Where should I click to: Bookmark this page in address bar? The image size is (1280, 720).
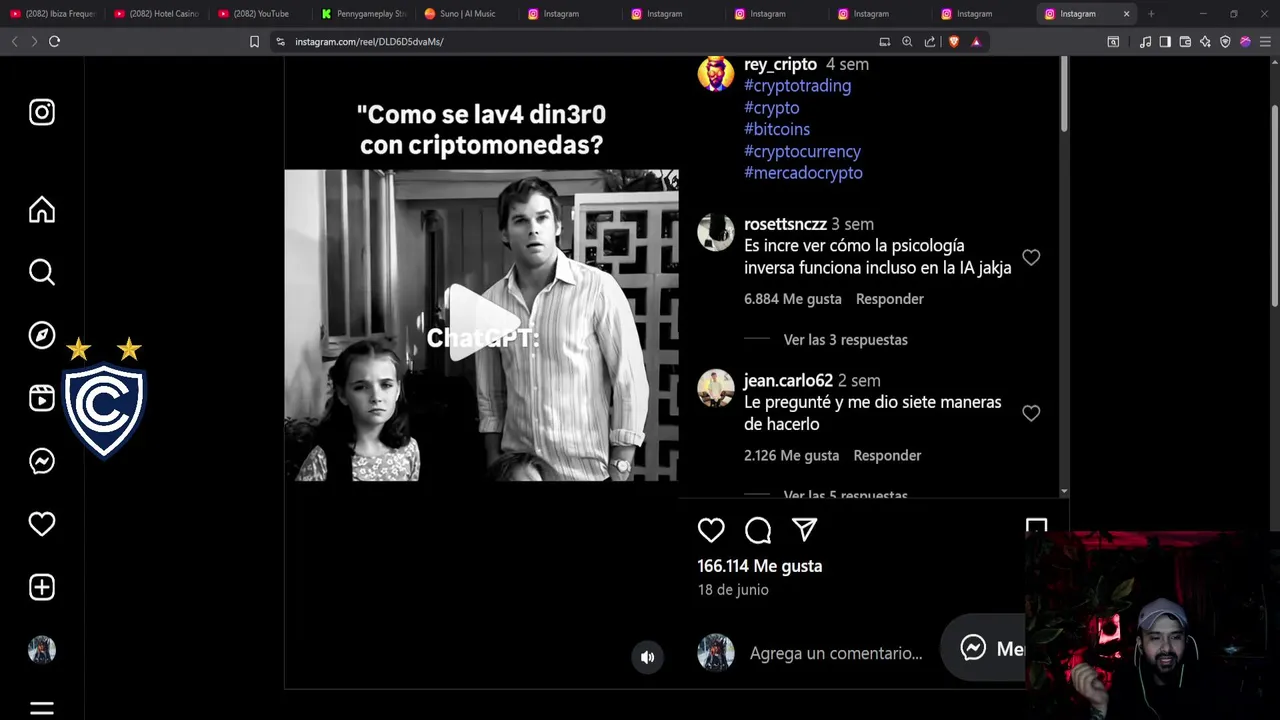254,41
